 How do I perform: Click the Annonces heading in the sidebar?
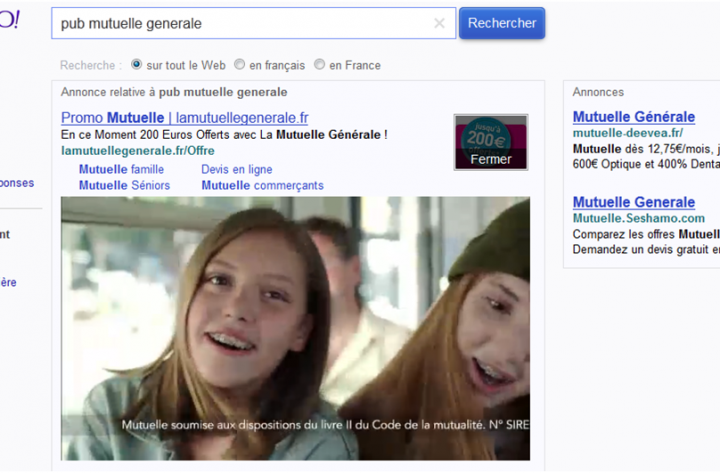coord(598,92)
